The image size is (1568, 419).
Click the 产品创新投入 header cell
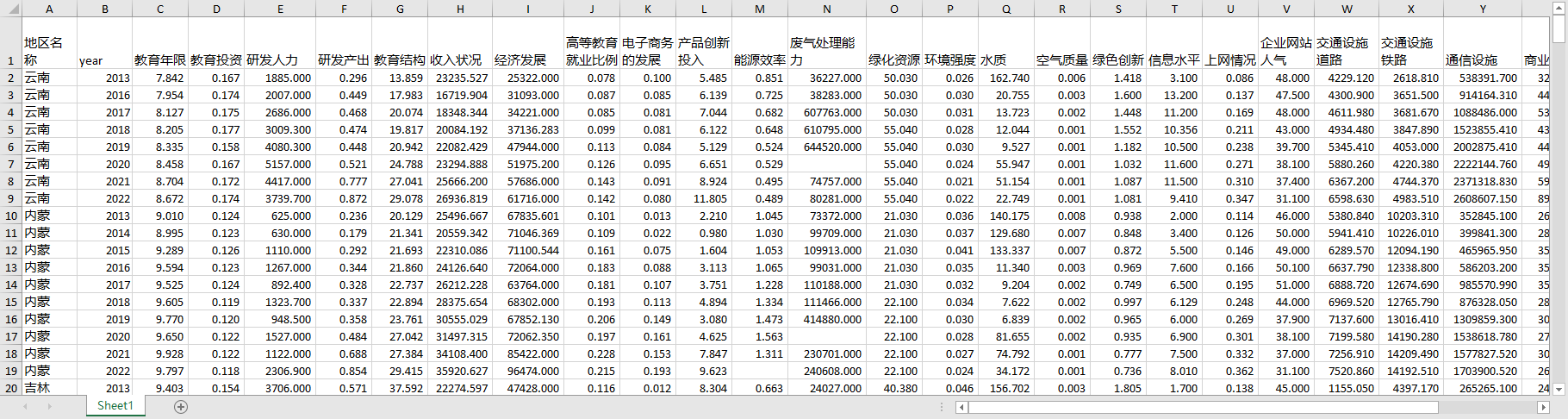click(704, 43)
